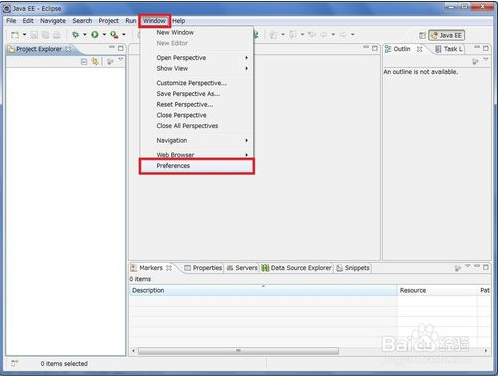Image resolution: width=498 pixels, height=376 pixels.
Task: Sort by the Description column header
Action: pyautogui.click(x=263, y=290)
